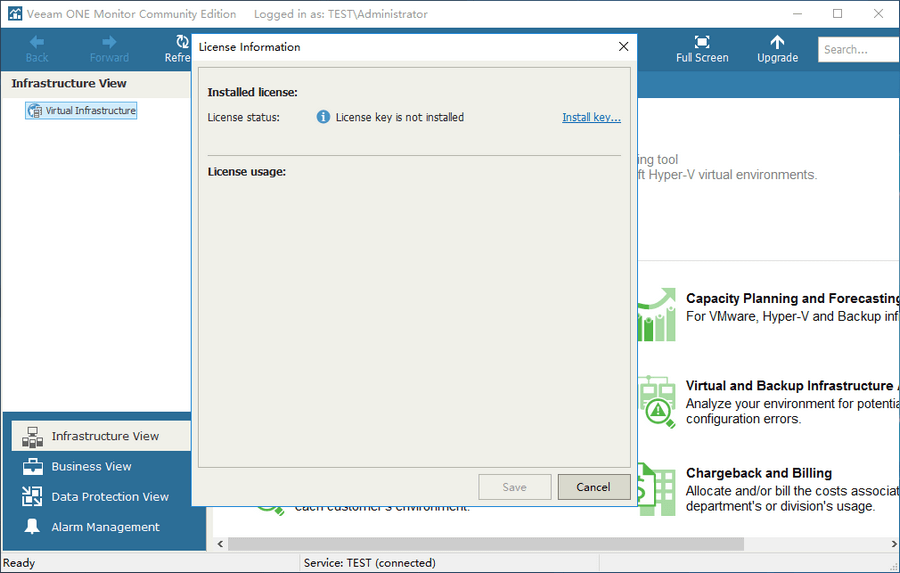Click the Business View briefcase icon
Image resolution: width=900 pixels, height=573 pixels.
click(x=33, y=467)
